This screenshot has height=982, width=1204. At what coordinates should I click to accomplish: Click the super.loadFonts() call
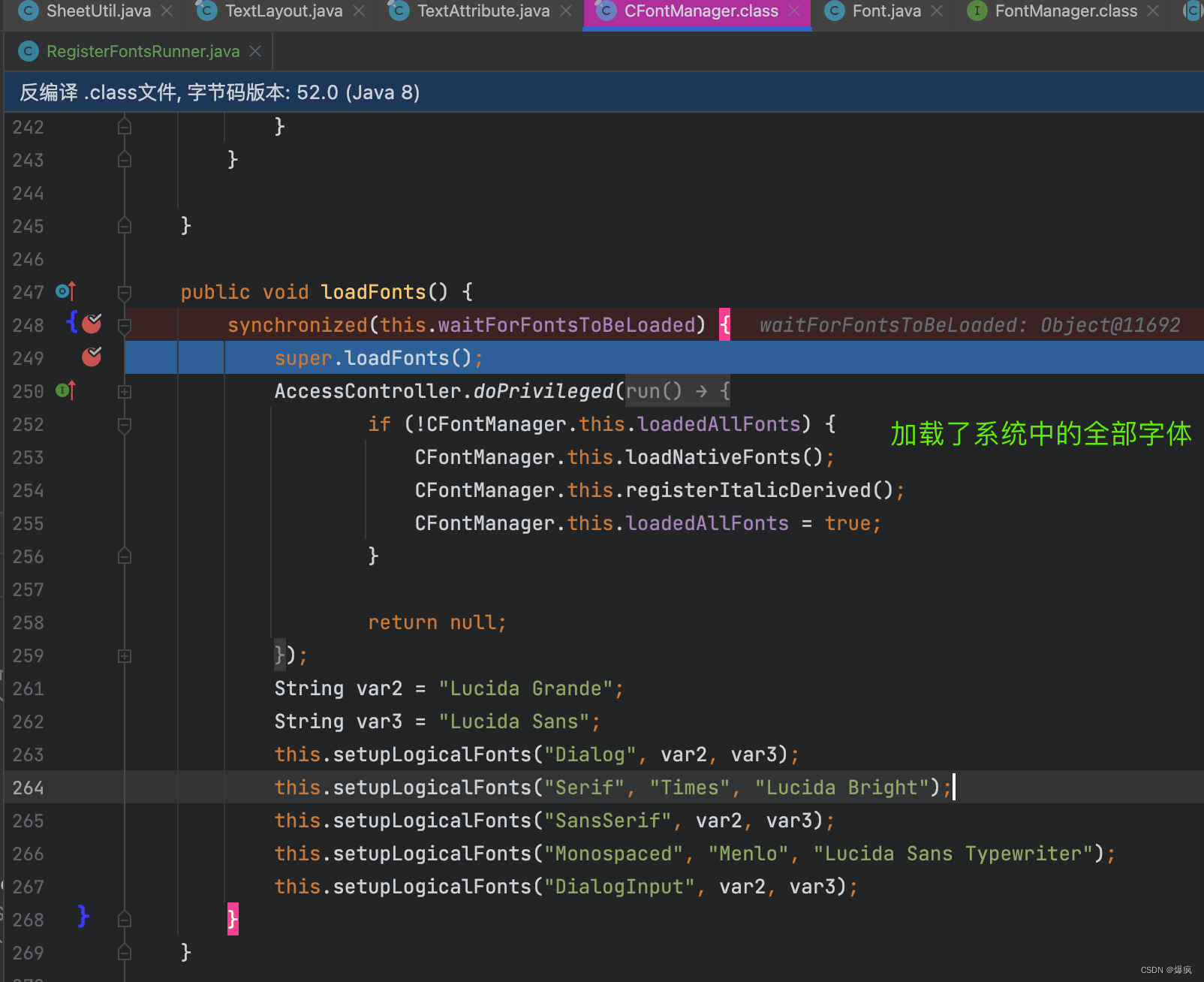pyautogui.click(x=373, y=358)
